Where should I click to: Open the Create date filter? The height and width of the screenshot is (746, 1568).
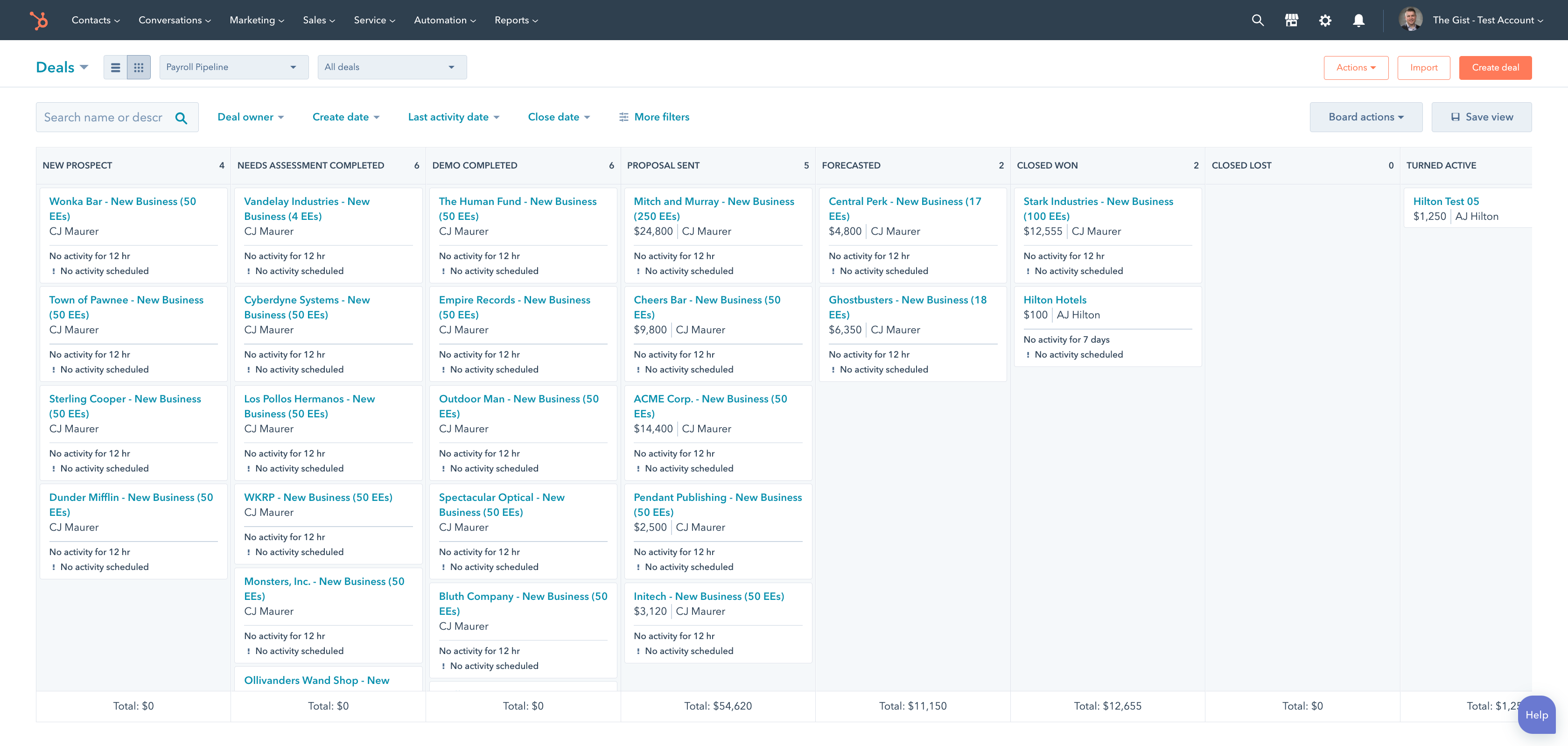point(346,117)
